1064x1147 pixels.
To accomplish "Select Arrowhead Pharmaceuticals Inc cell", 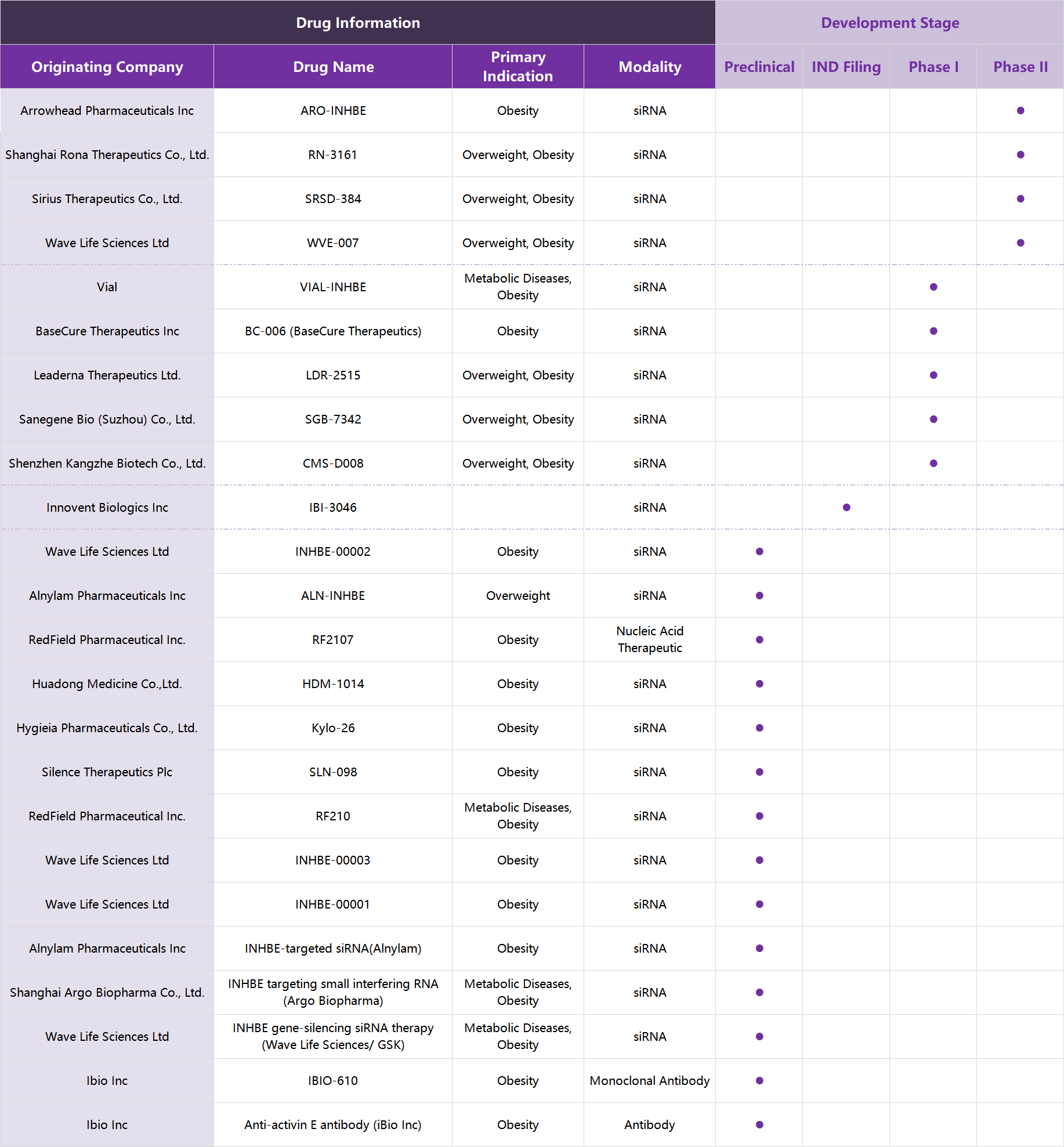I will point(107,111).
